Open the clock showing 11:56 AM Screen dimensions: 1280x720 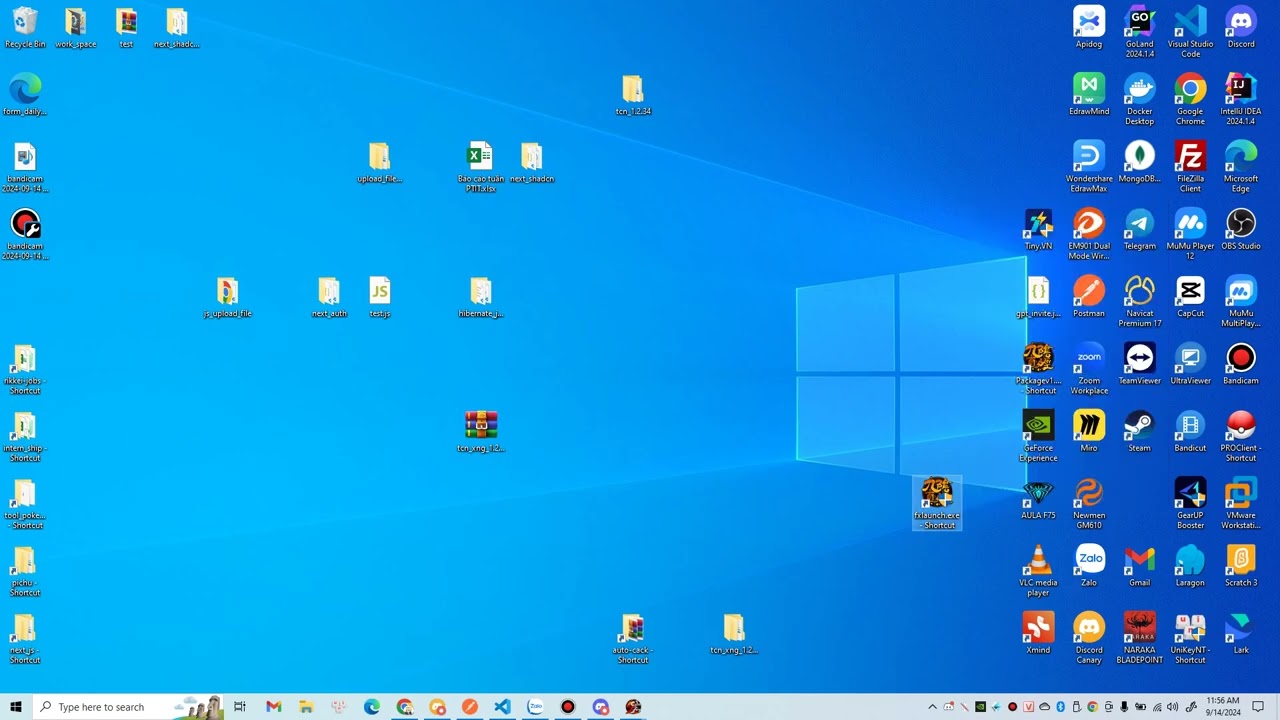click(1223, 707)
